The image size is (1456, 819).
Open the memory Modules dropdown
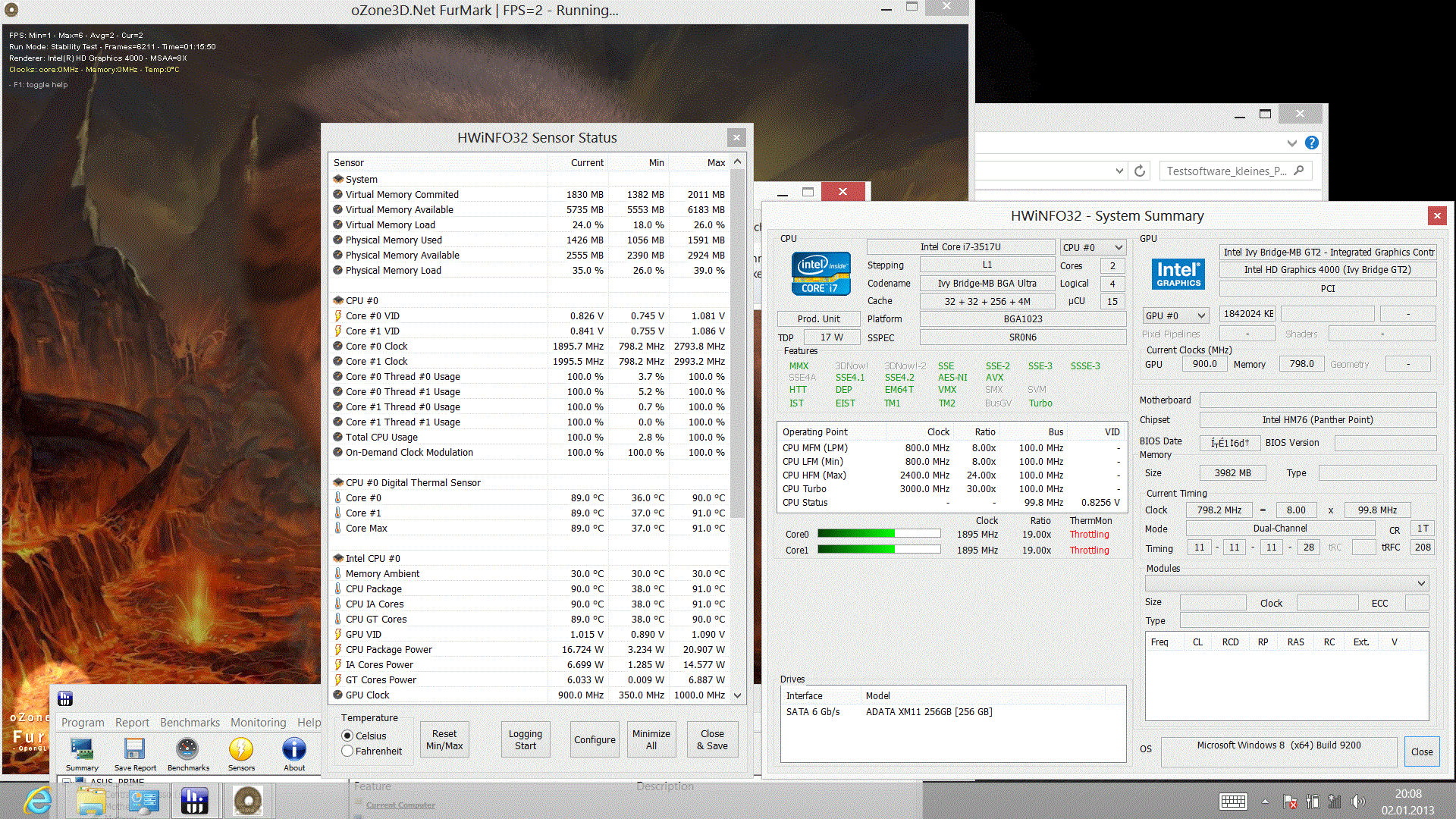[x=1421, y=583]
